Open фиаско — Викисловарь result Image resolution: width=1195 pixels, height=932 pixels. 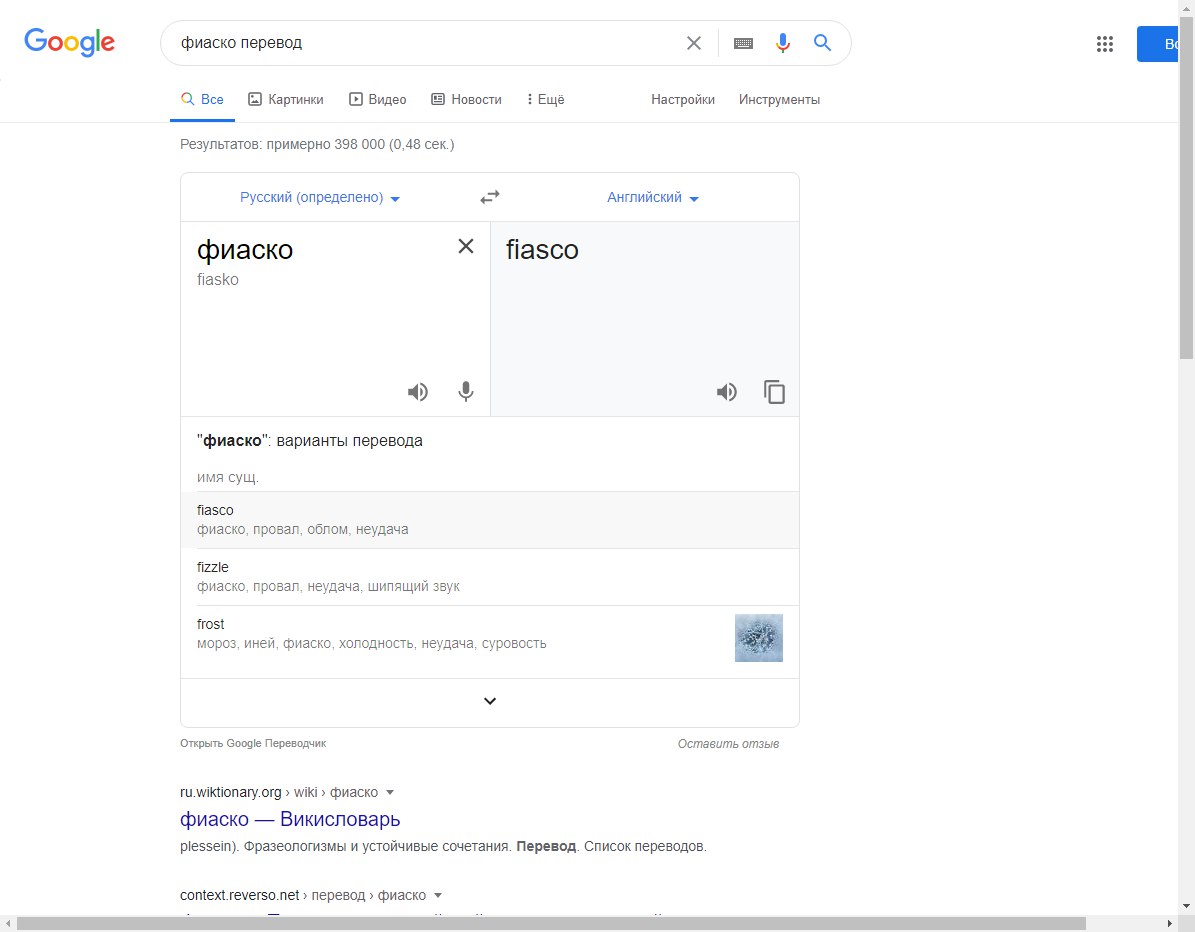point(290,819)
